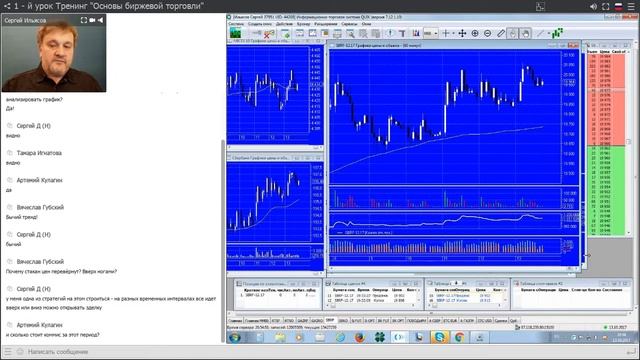The width and height of the screenshot is (640, 360).
Task: Click the green clover icon in the taskbar
Action: 380,338
